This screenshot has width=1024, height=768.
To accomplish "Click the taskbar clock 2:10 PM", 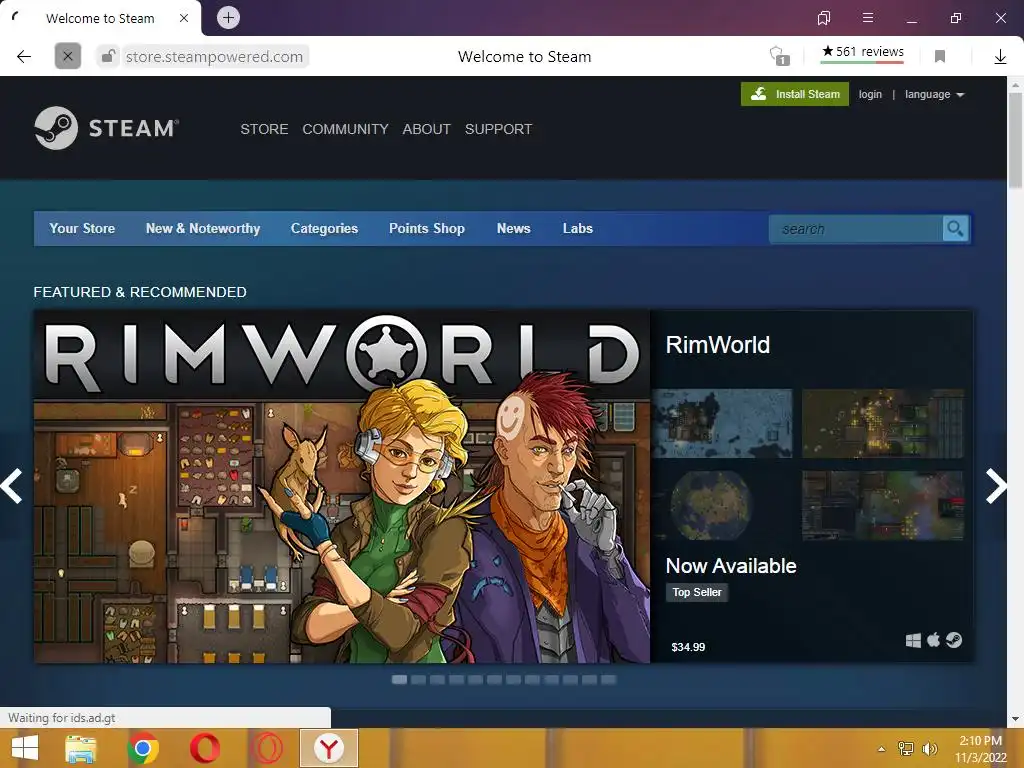I will tap(980, 741).
